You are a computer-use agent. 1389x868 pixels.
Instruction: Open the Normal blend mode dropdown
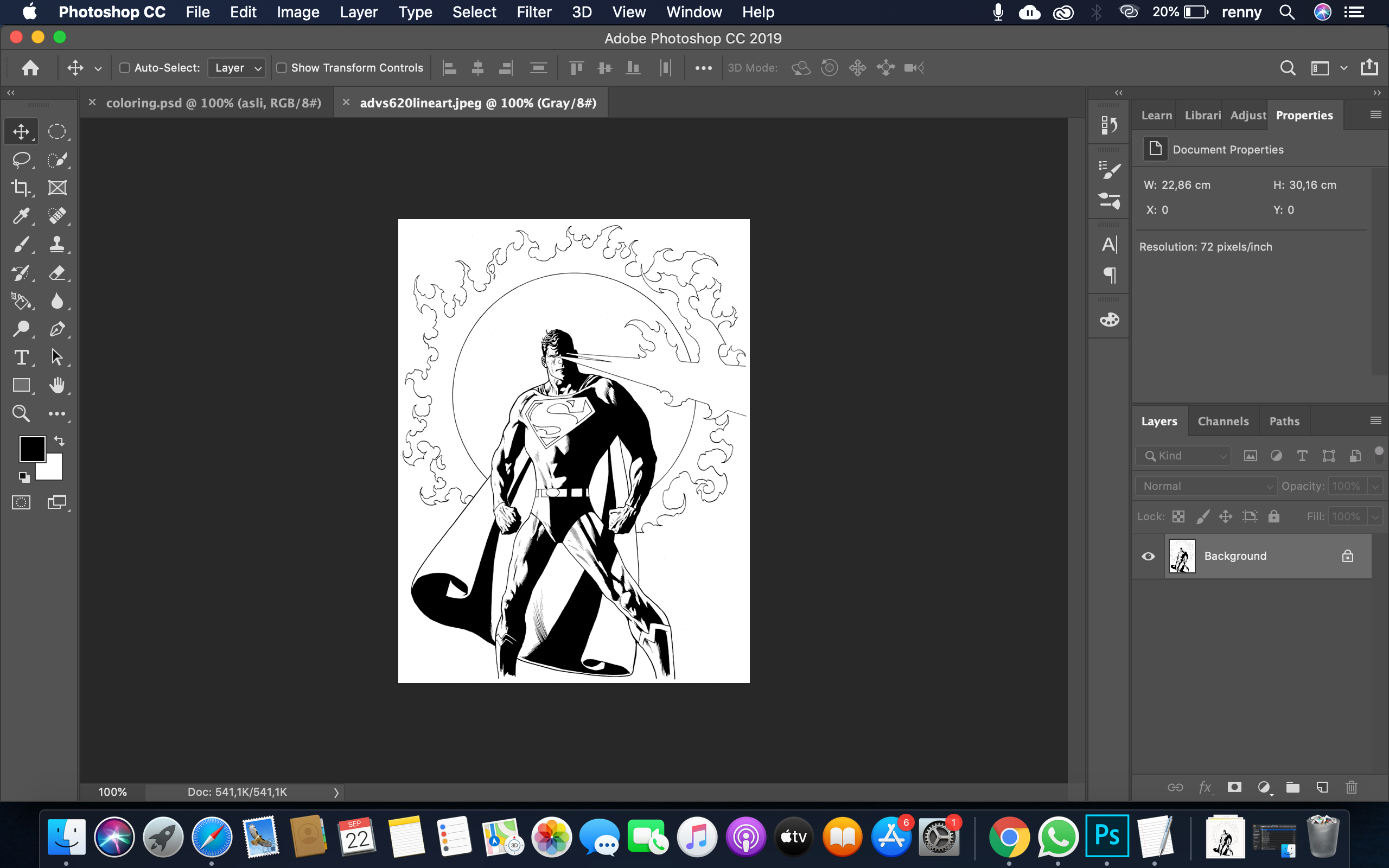(x=1206, y=486)
